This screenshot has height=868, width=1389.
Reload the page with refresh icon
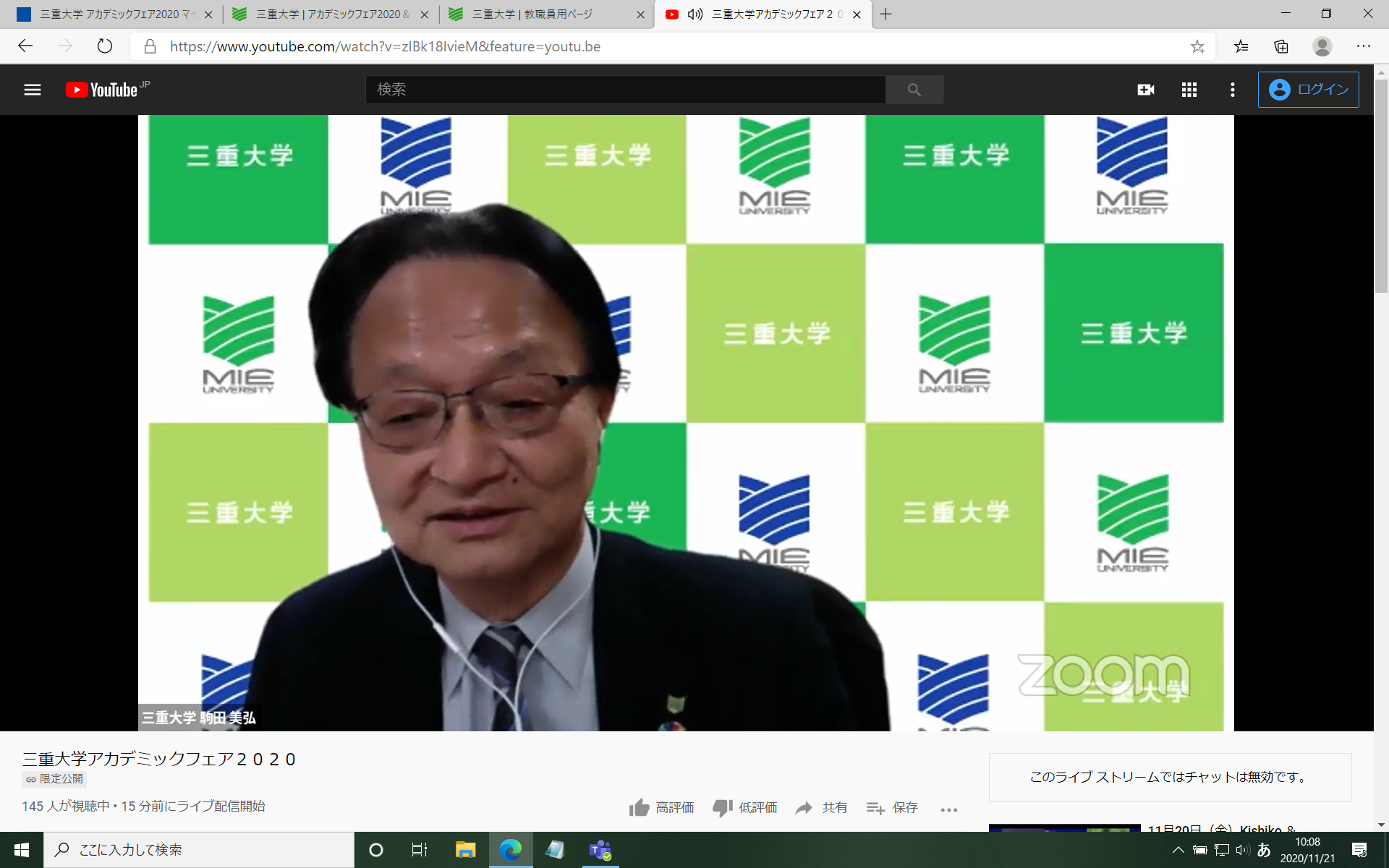point(105,46)
